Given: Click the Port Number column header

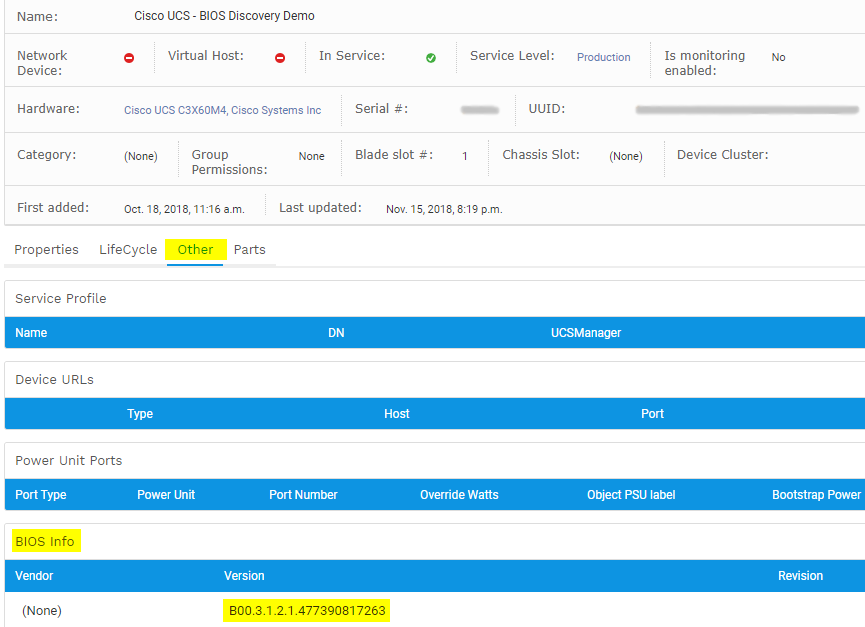Looking at the screenshot, I should (x=303, y=495).
